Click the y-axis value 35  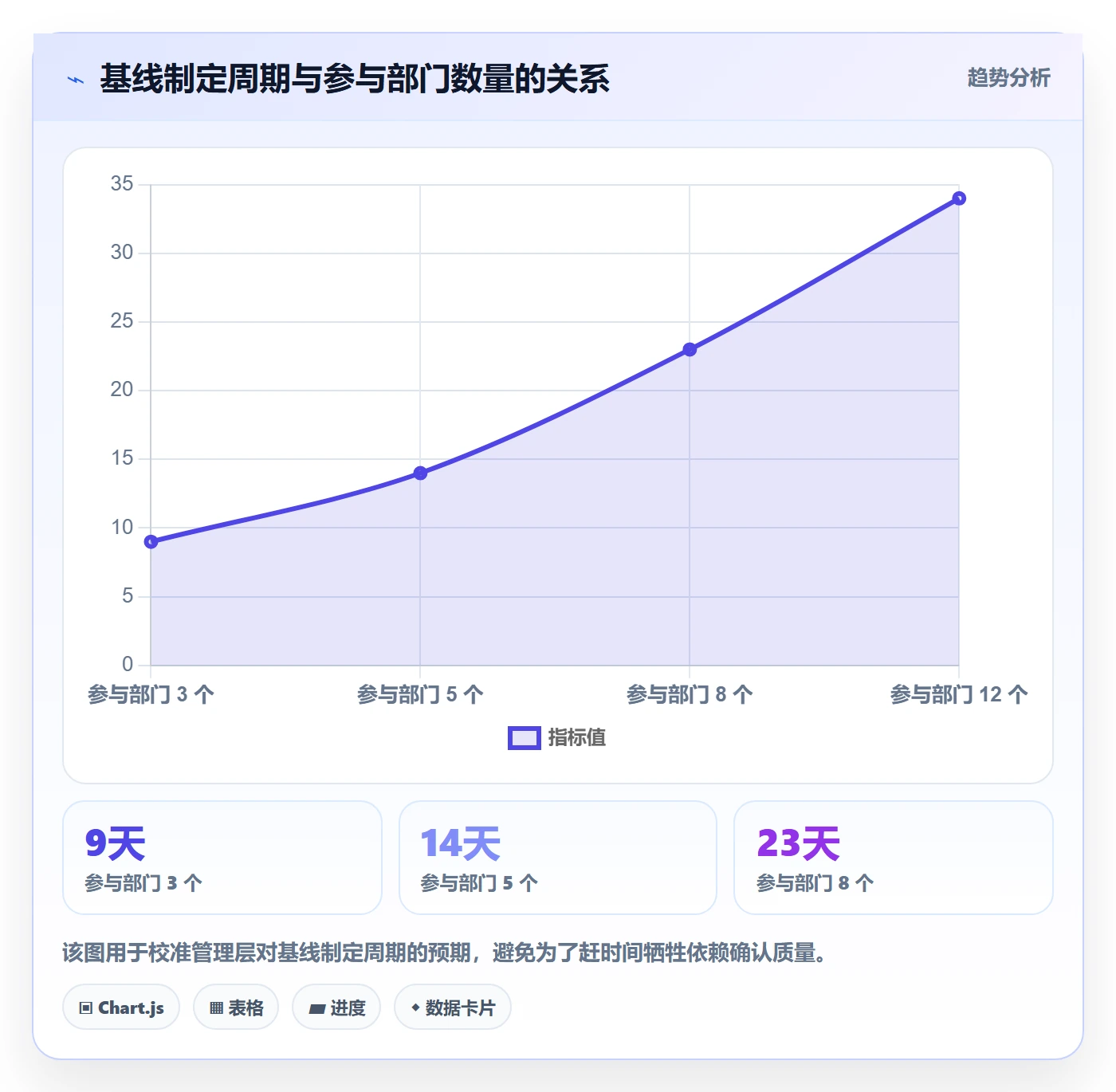point(122,184)
